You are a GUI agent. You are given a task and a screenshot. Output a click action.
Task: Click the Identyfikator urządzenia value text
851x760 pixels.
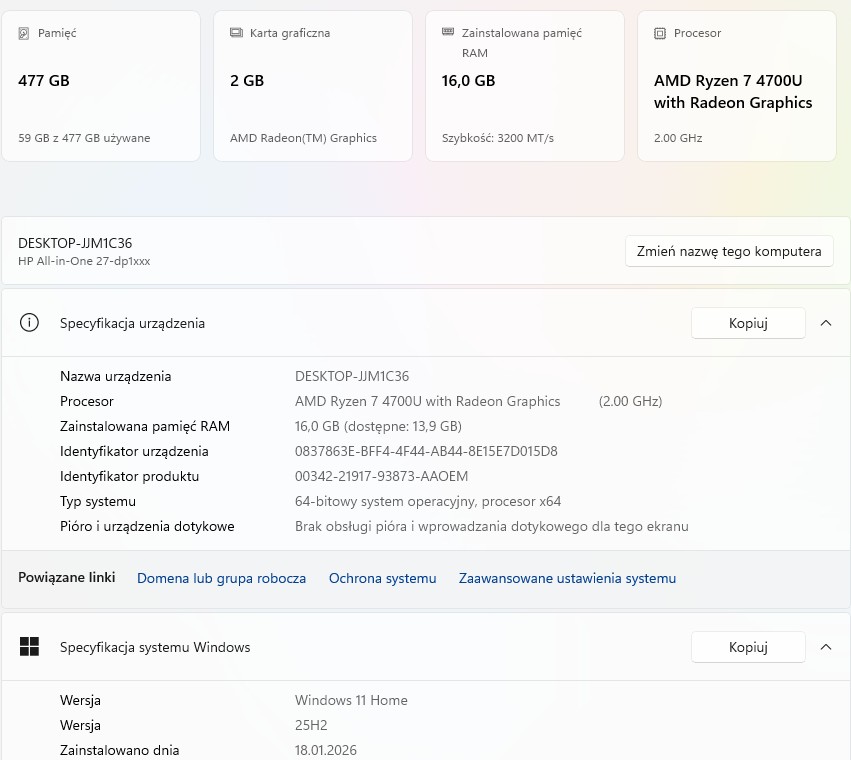[x=426, y=451]
